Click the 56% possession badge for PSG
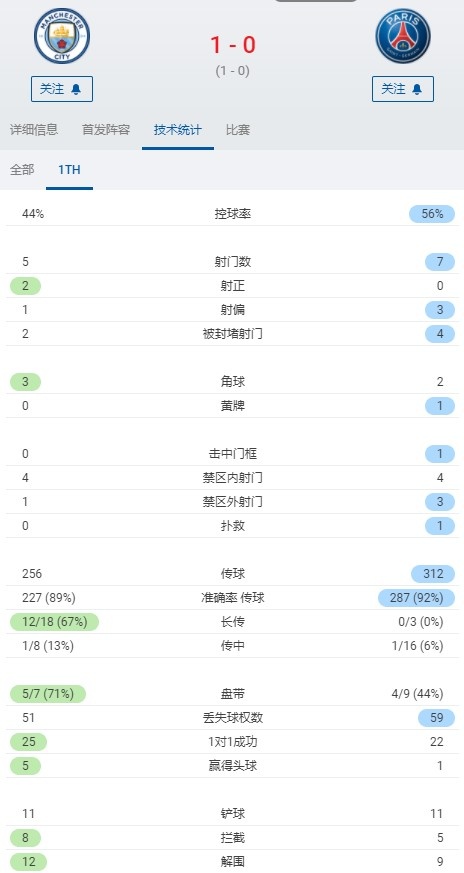The image size is (464, 873). 432,214
